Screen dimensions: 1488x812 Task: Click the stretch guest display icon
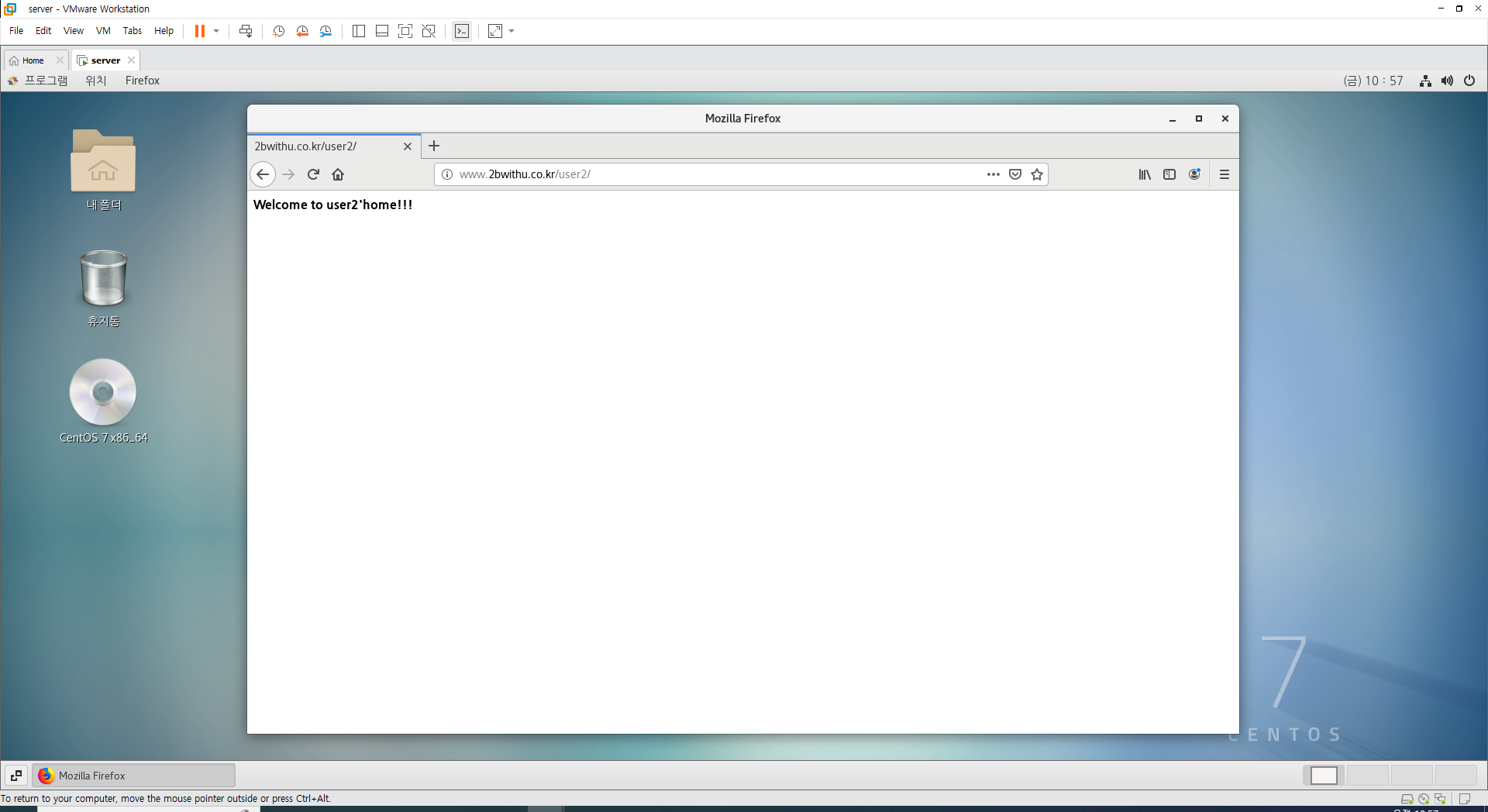495,31
